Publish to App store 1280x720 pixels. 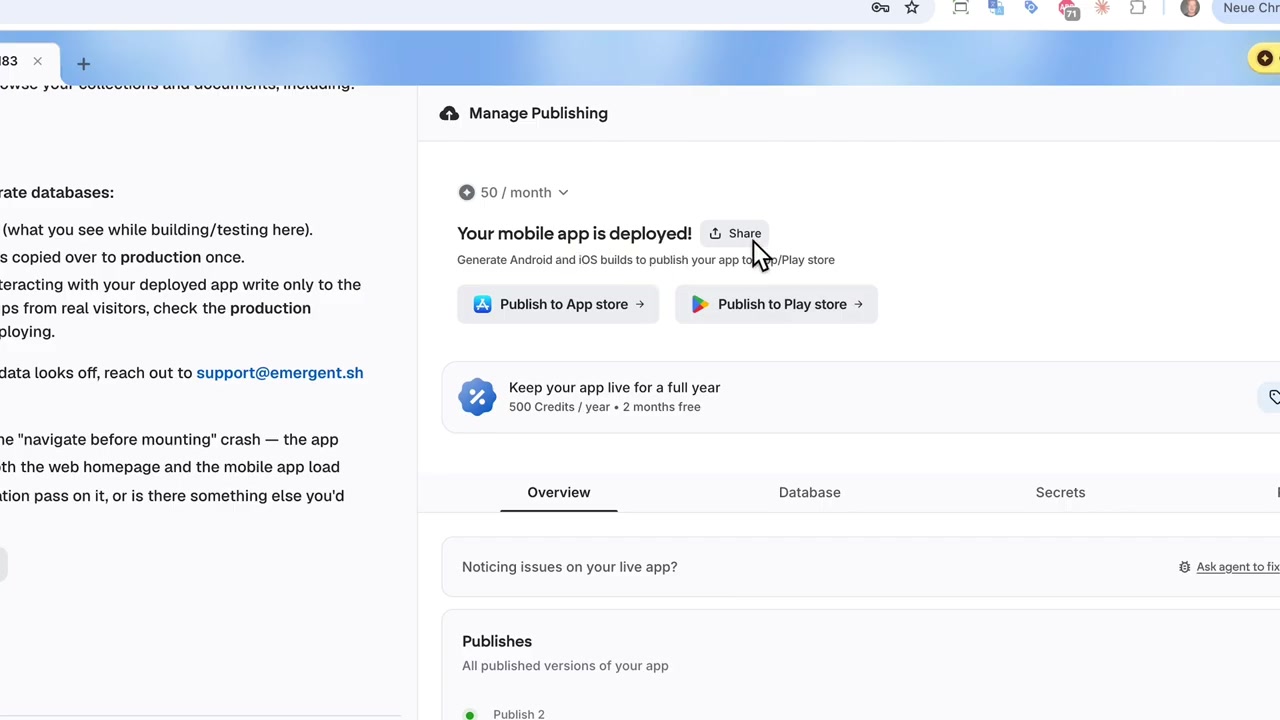pyautogui.click(x=558, y=304)
